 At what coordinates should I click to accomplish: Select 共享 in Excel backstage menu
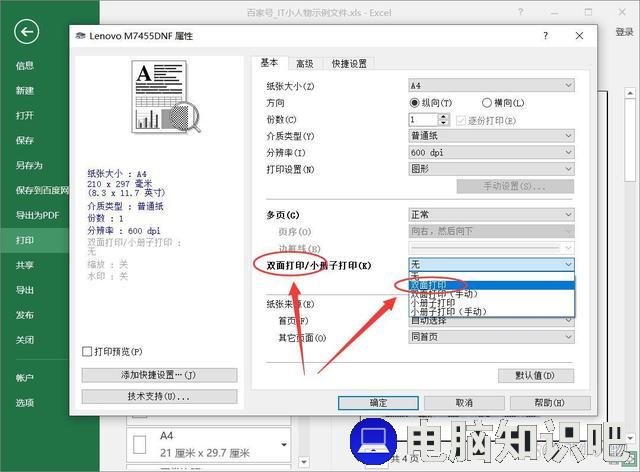click(x=25, y=265)
